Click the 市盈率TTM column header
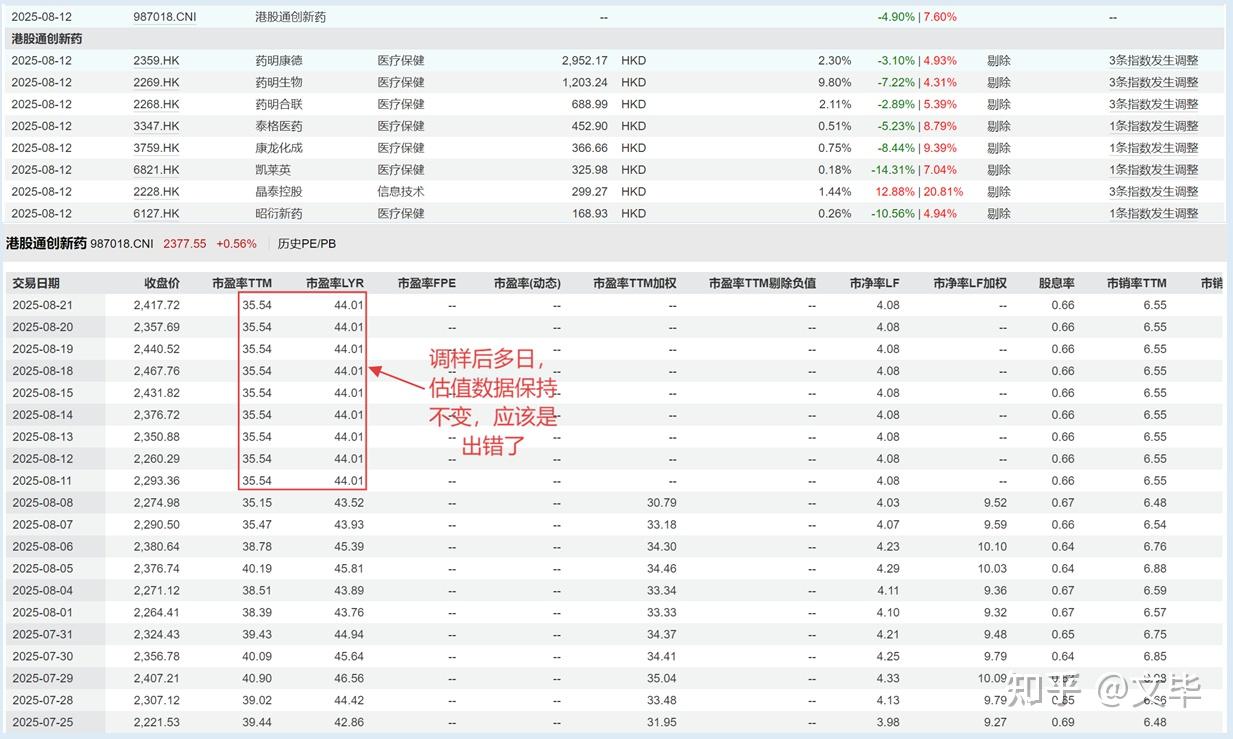1233x739 pixels. coord(240,283)
